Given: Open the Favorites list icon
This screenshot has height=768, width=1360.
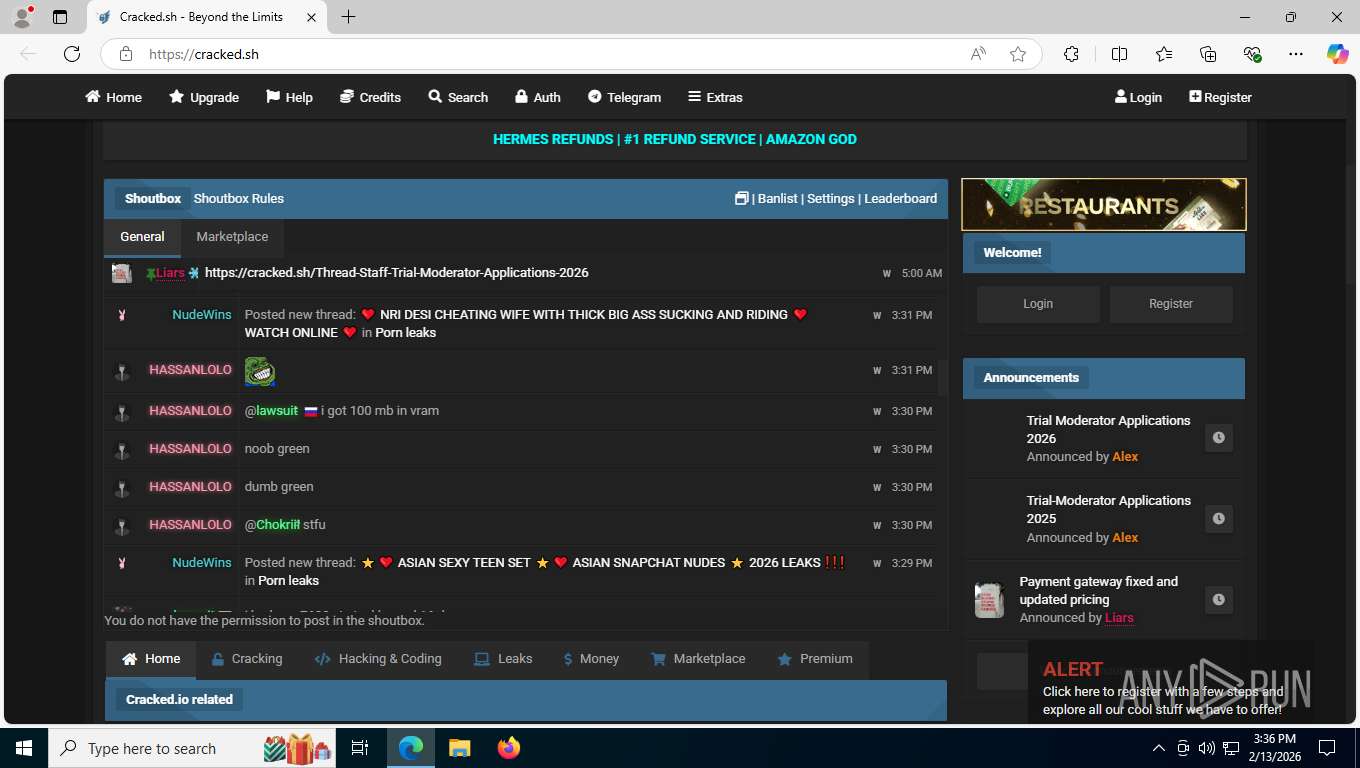Looking at the screenshot, I should (1164, 54).
